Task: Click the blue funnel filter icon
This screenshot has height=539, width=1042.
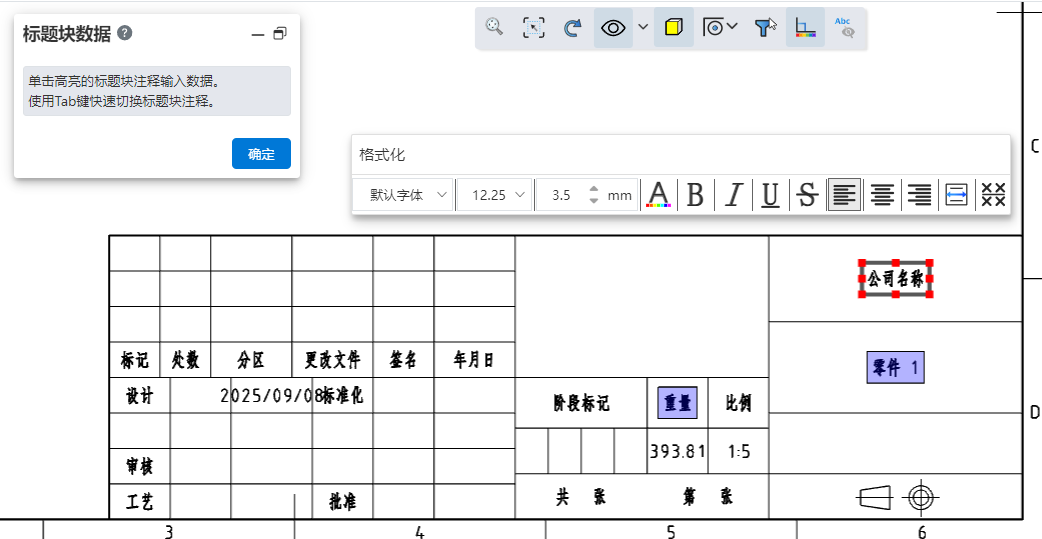Action: tap(765, 28)
